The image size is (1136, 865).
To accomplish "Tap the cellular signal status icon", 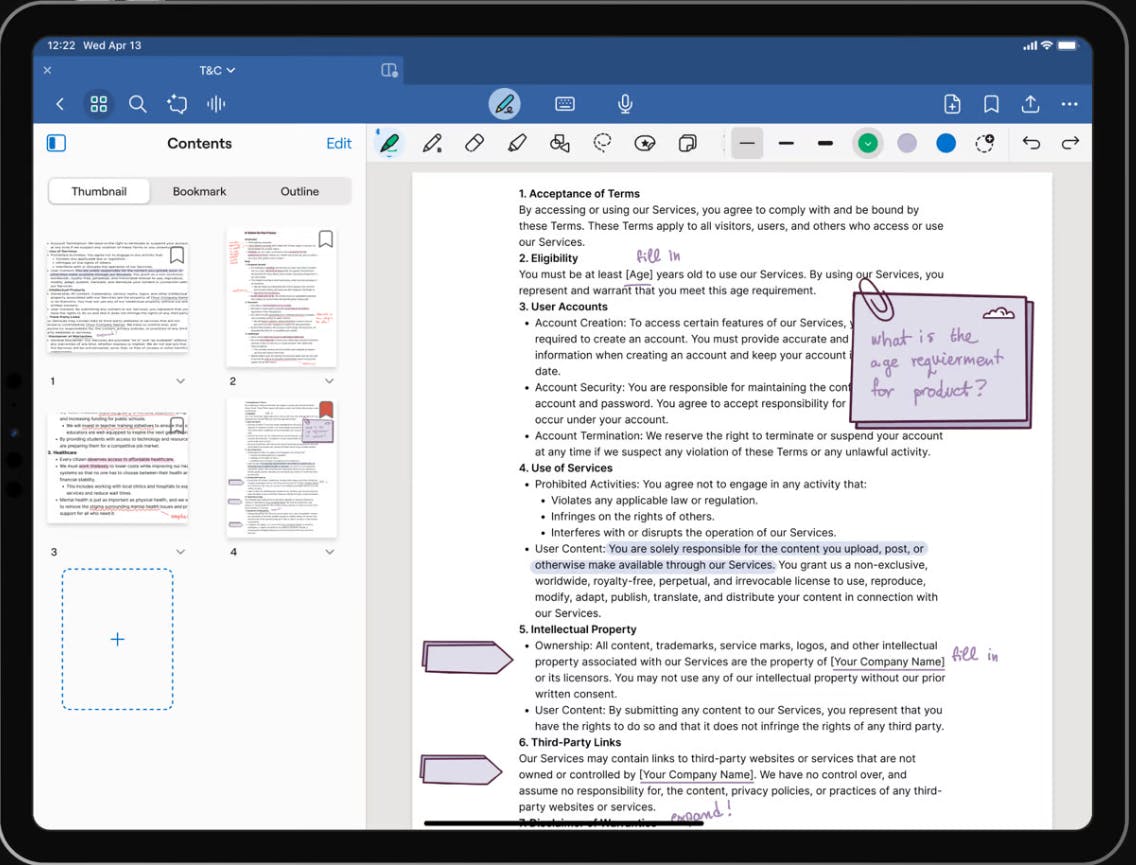I will pyautogui.click(x=1030, y=46).
